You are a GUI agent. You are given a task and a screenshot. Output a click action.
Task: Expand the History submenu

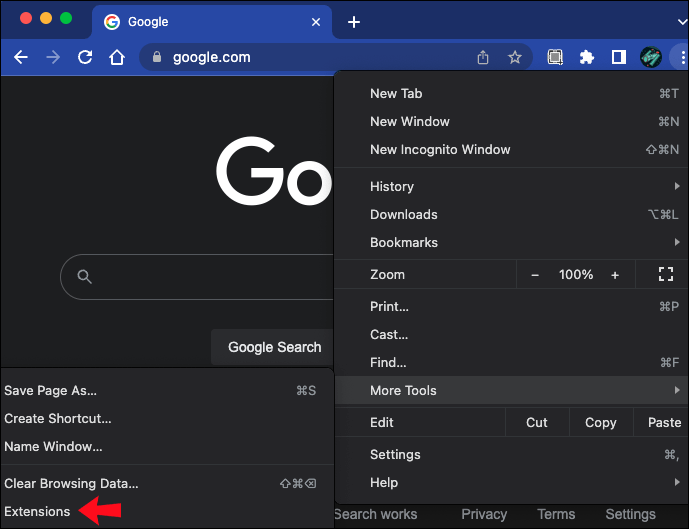(x=511, y=187)
